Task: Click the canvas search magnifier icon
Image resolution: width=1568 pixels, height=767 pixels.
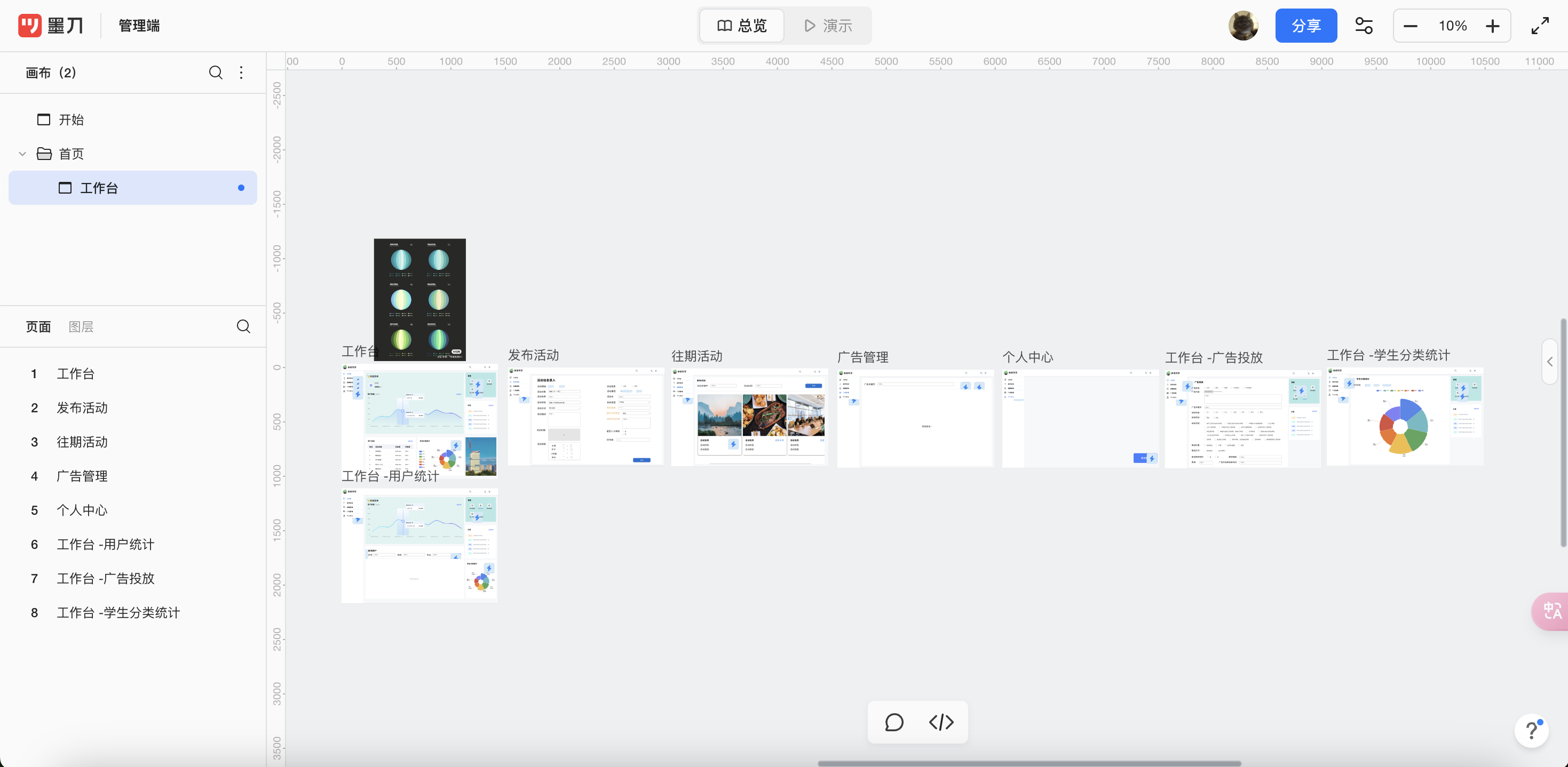Action: [x=216, y=73]
